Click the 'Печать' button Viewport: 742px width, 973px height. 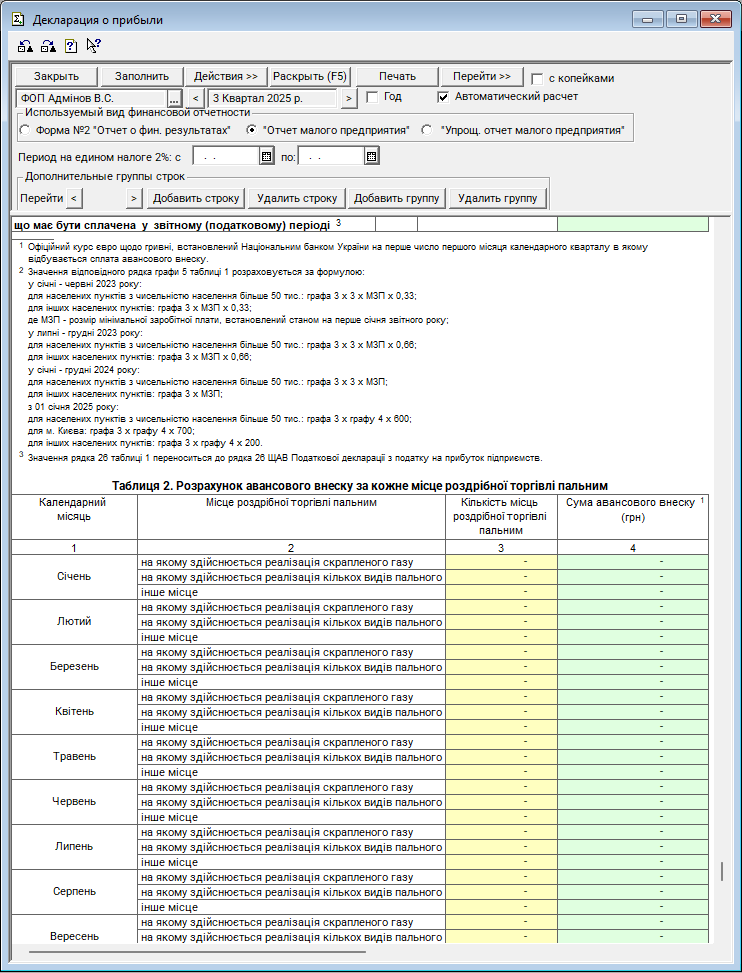coord(396,77)
